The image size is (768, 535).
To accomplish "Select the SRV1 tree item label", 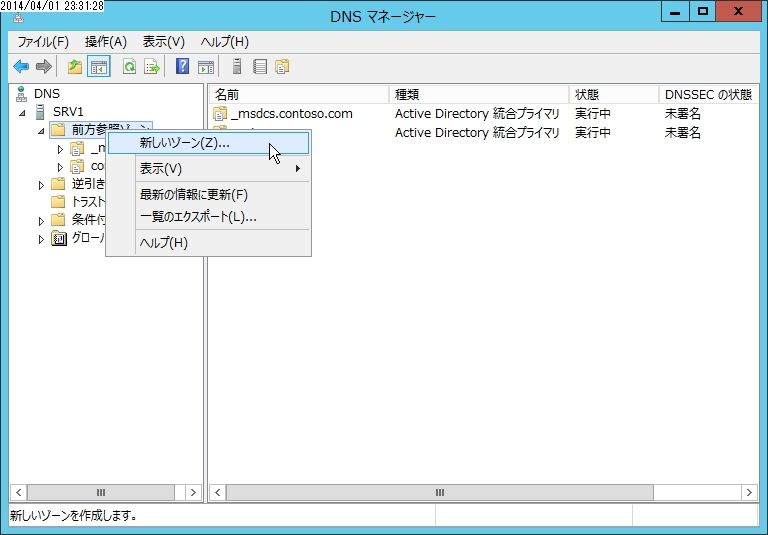I will click(68, 112).
